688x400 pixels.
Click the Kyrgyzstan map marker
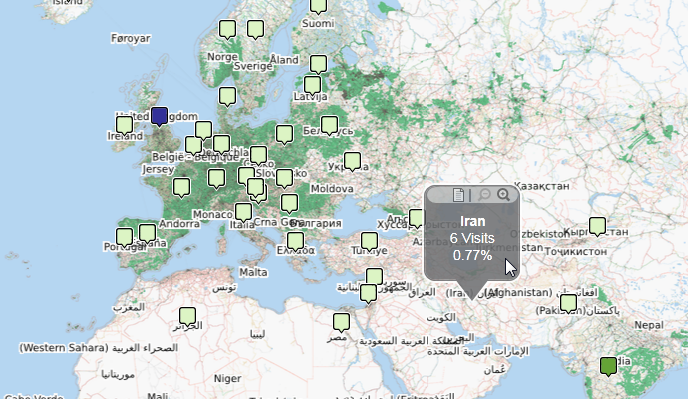click(597, 225)
